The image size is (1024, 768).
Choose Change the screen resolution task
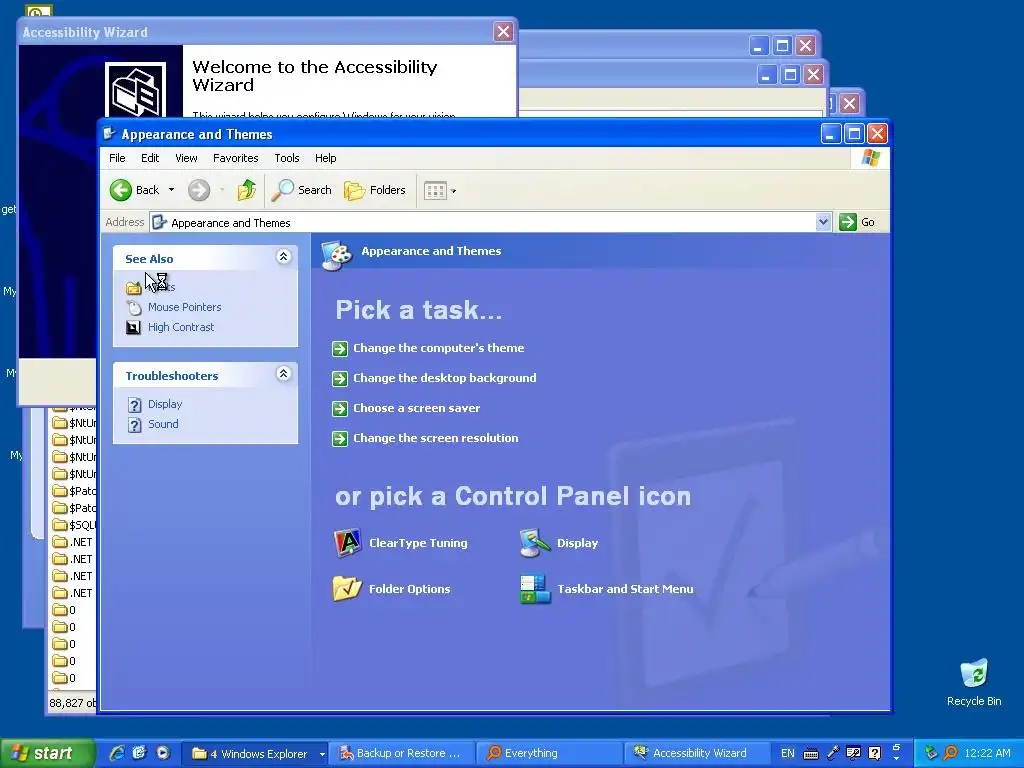click(x=436, y=438)
